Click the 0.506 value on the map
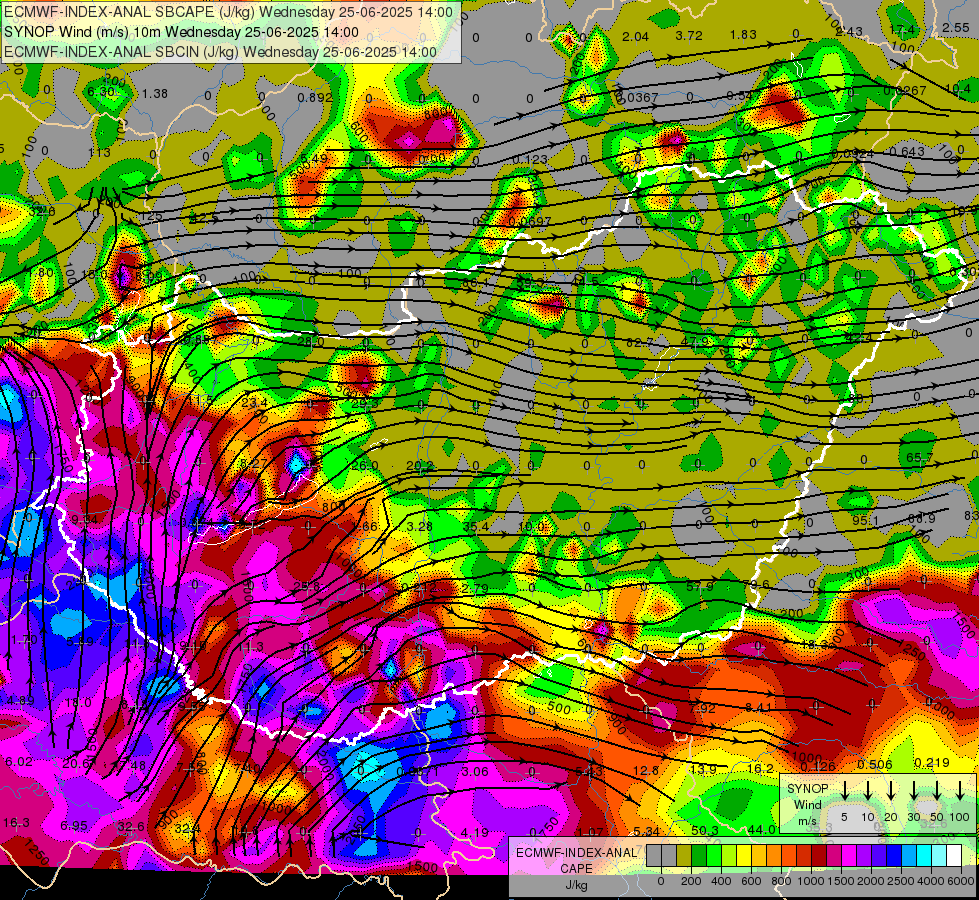979x900 pixels. point(875,764)
